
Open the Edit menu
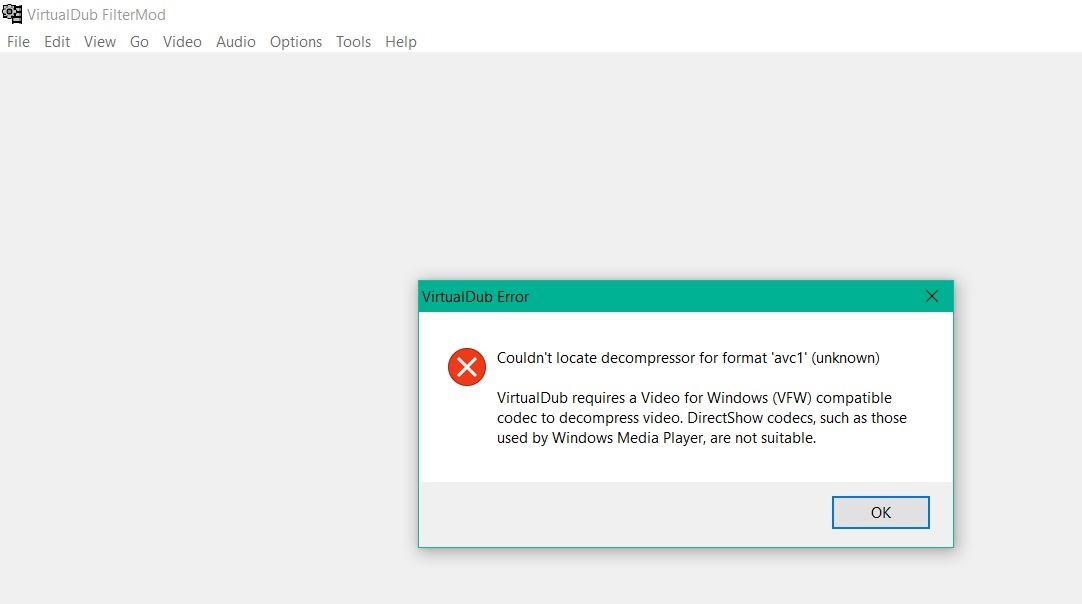point(57,42)
